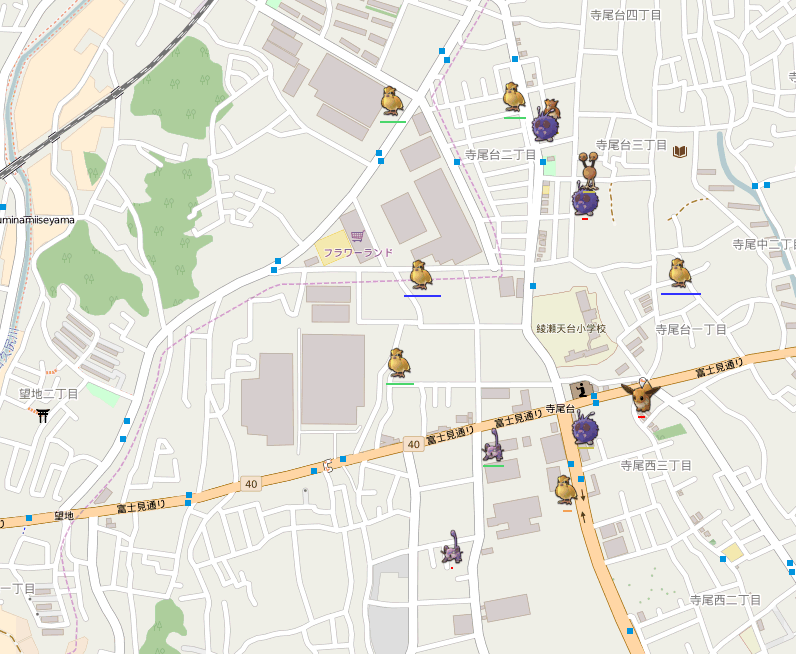Select the Pidgey with the orange underline
796x654 pixels.
(x=565, y=490)
